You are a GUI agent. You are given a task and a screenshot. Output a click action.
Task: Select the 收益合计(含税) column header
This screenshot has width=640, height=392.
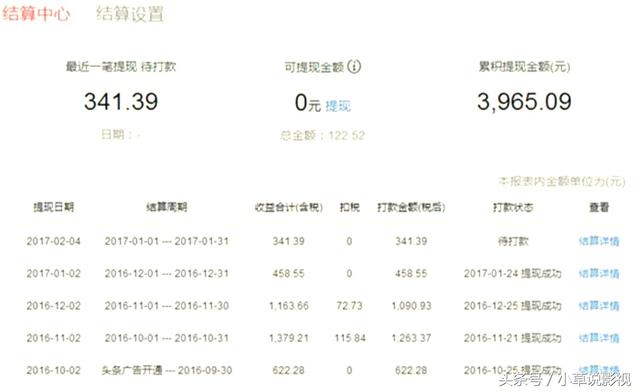tap(289, 207)
